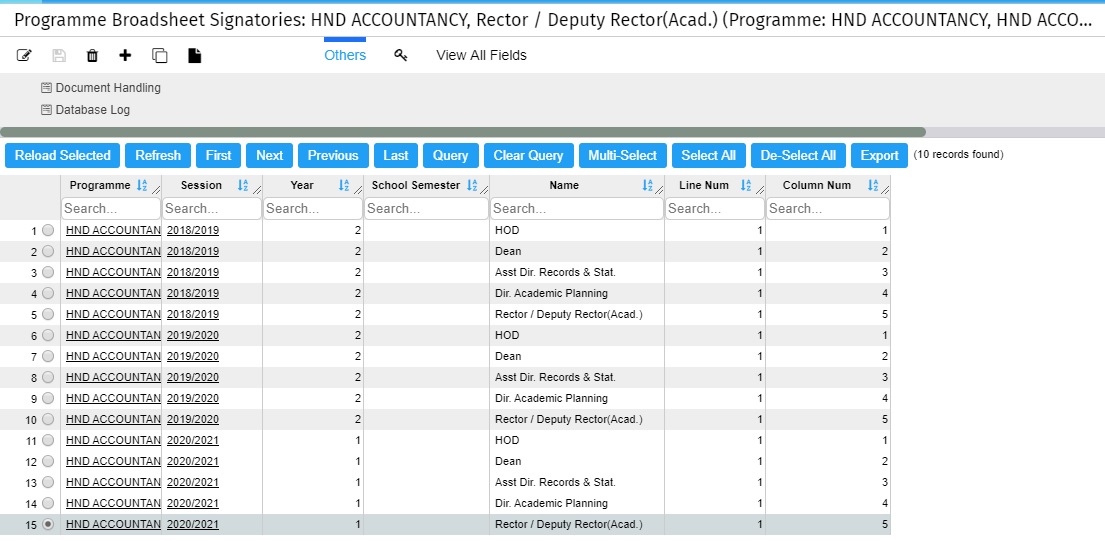Click 'HOD' name cell in row 11
Viewport: 1105px width, 541px height.
(507, 440)
